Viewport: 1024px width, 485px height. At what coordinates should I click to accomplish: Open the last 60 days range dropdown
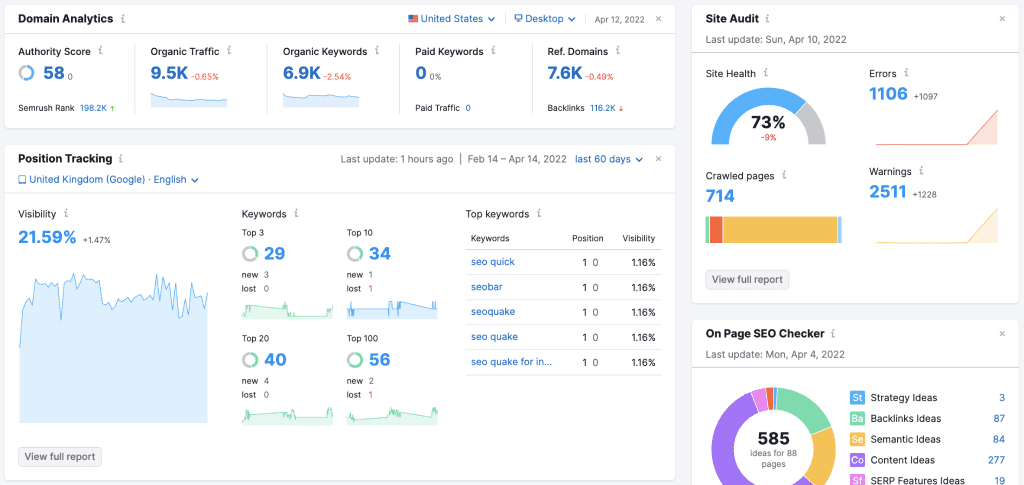609,159
